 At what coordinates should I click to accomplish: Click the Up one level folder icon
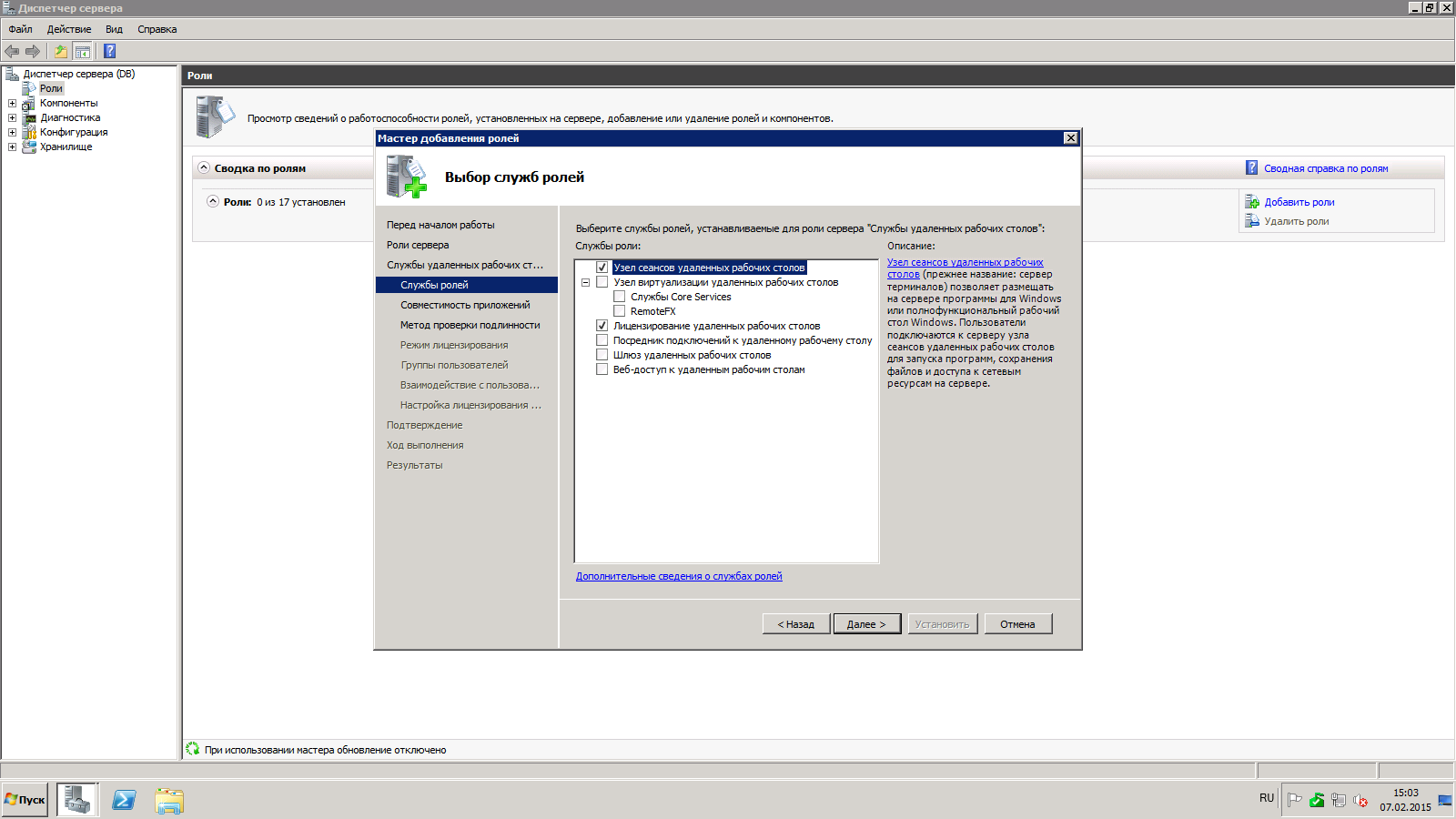(x=61, y=51)
